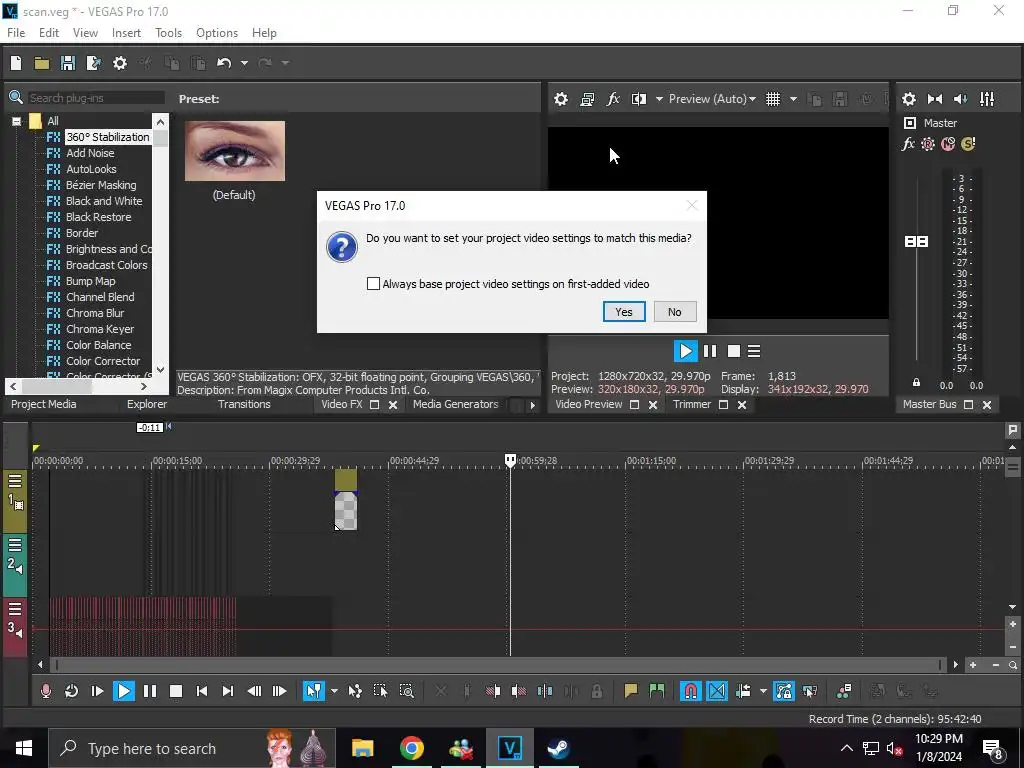
Task: Toggle the Master Mute icon
Action: 948,144
